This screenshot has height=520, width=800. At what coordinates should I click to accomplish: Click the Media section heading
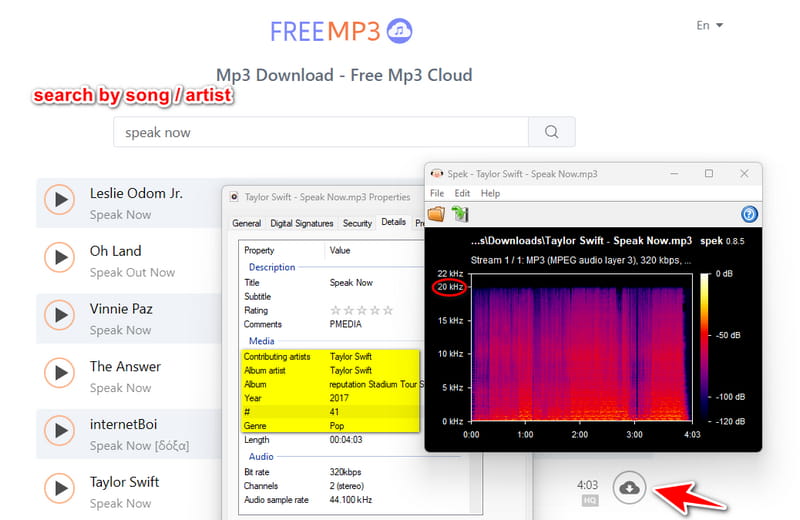[261, 341]
